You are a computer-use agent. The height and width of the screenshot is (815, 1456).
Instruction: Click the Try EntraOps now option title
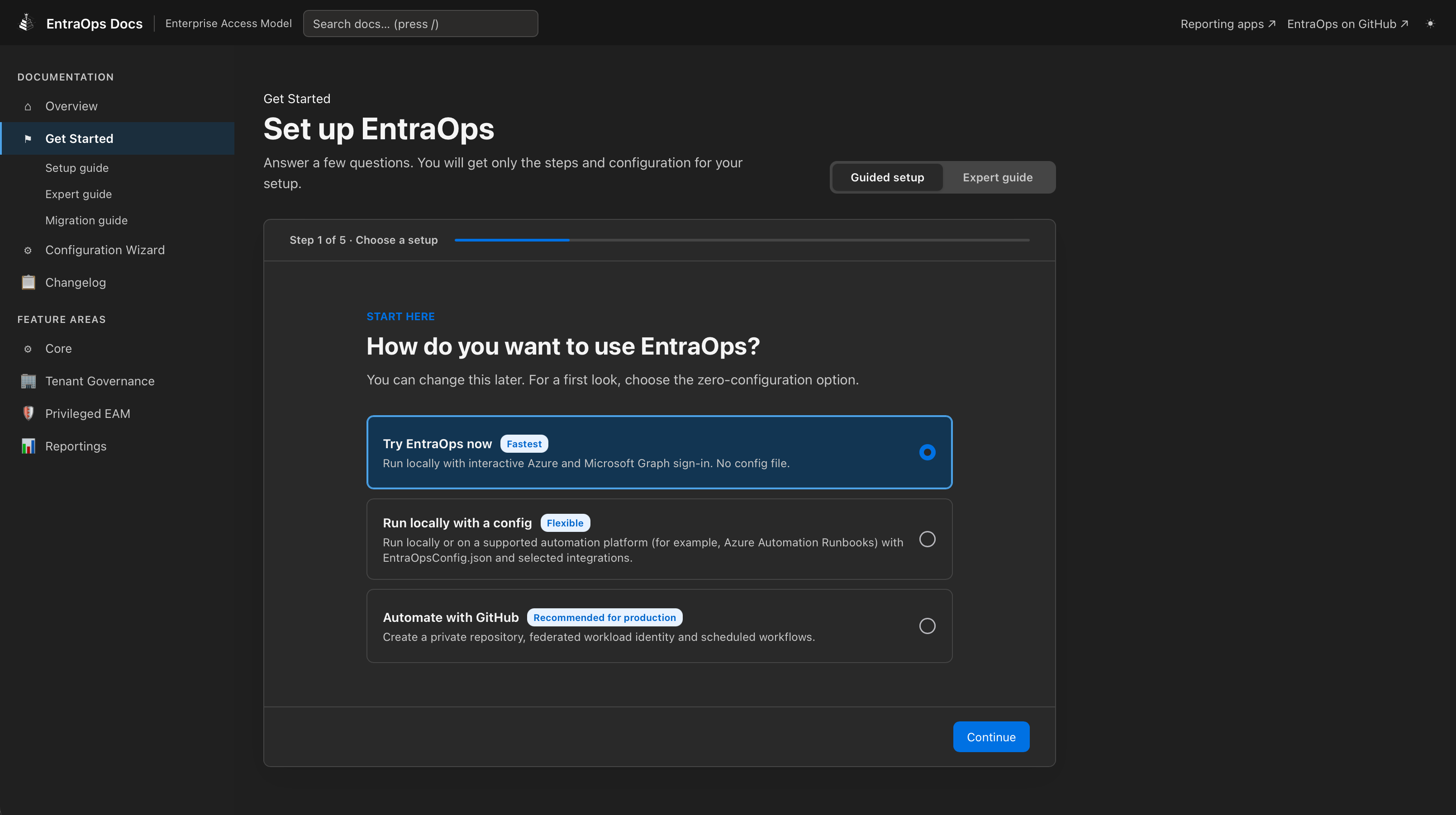coord(437,444)
